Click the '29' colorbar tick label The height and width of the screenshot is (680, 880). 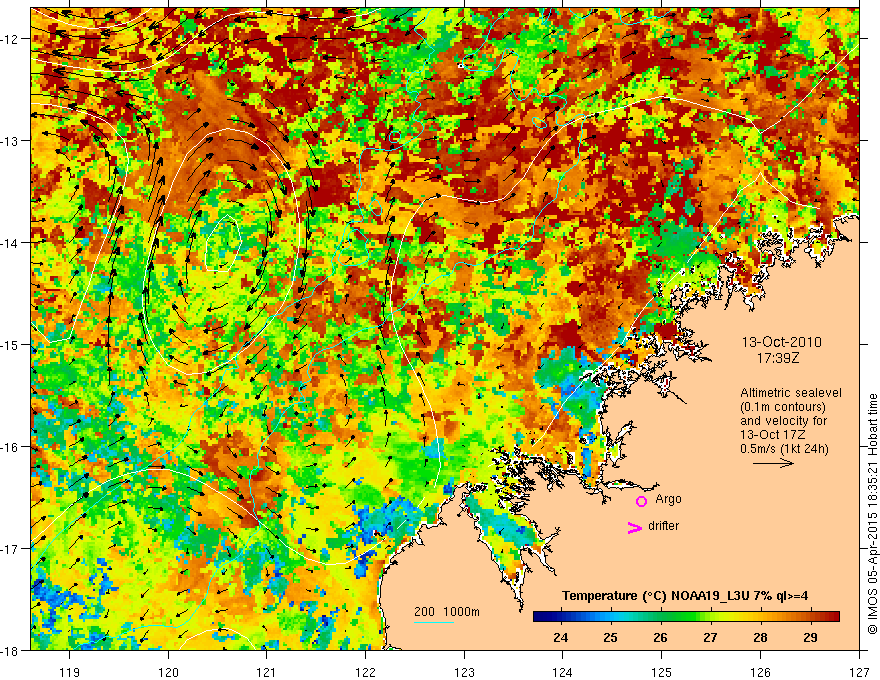tap(810, 637)
